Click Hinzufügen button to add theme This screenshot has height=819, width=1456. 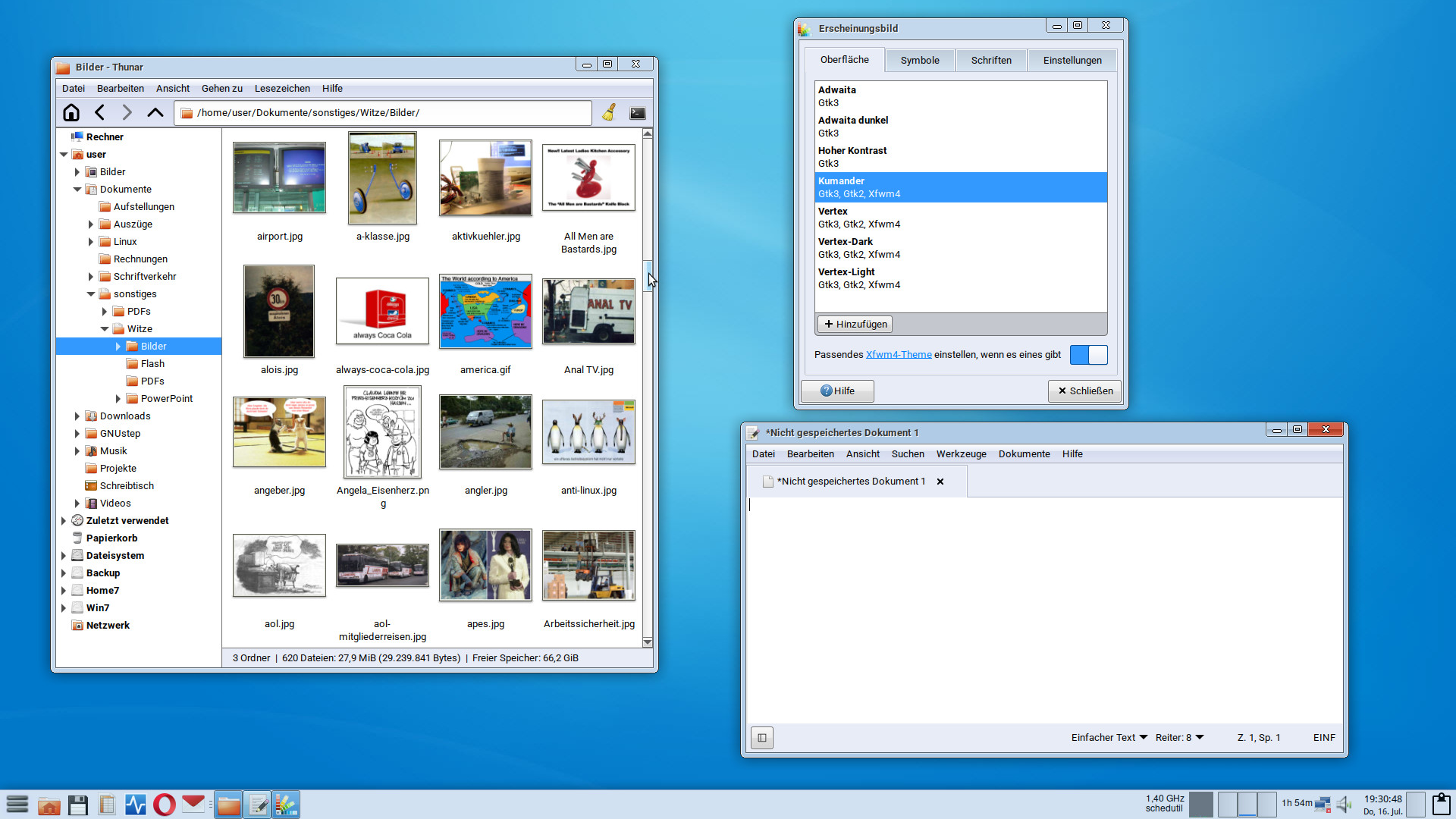tap(855, 324)
